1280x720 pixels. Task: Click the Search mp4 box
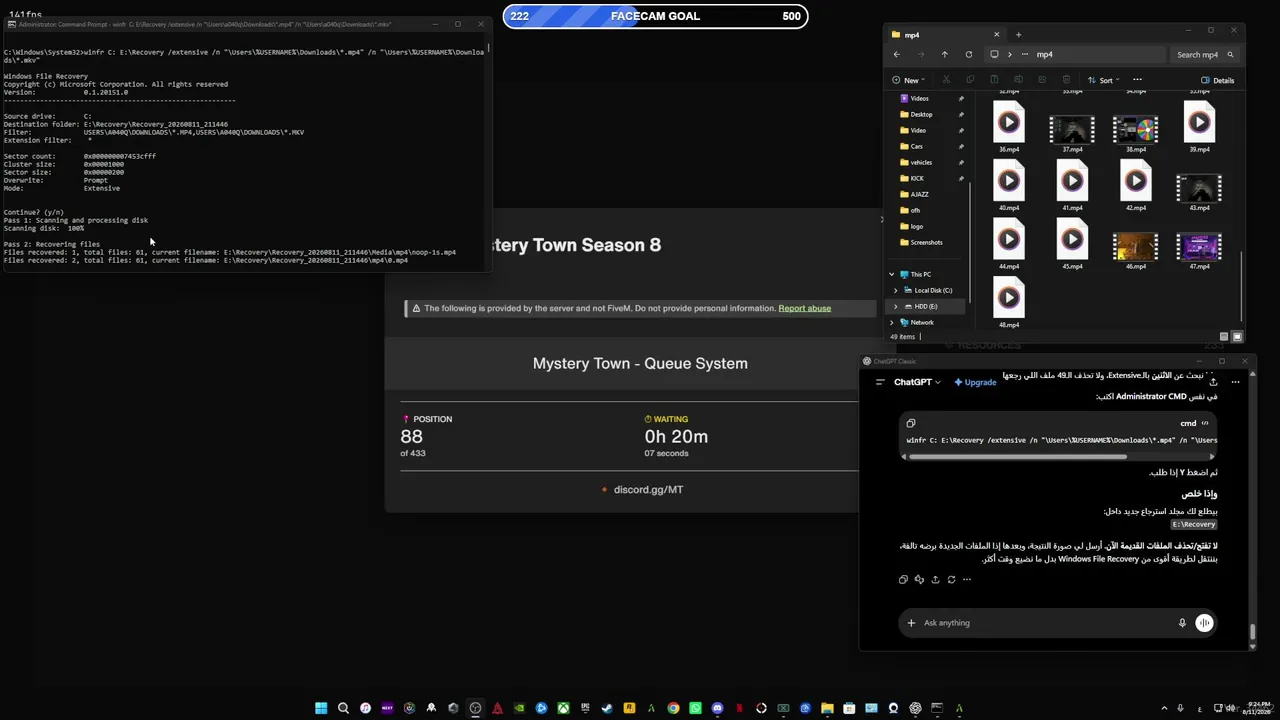click(x=1205, y=55)
